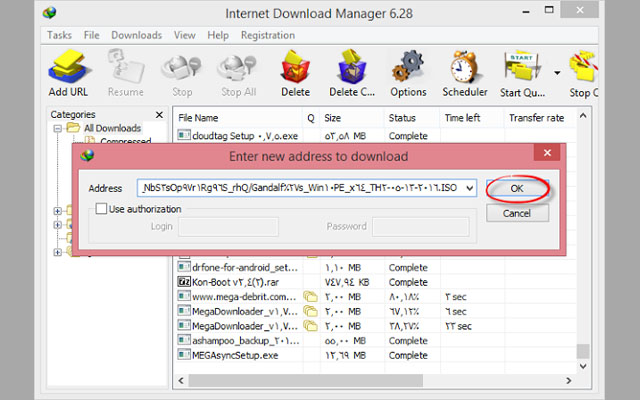Click the Stop All toolbar icon
This screenshot has width=640, height=400.
(238, 67)
